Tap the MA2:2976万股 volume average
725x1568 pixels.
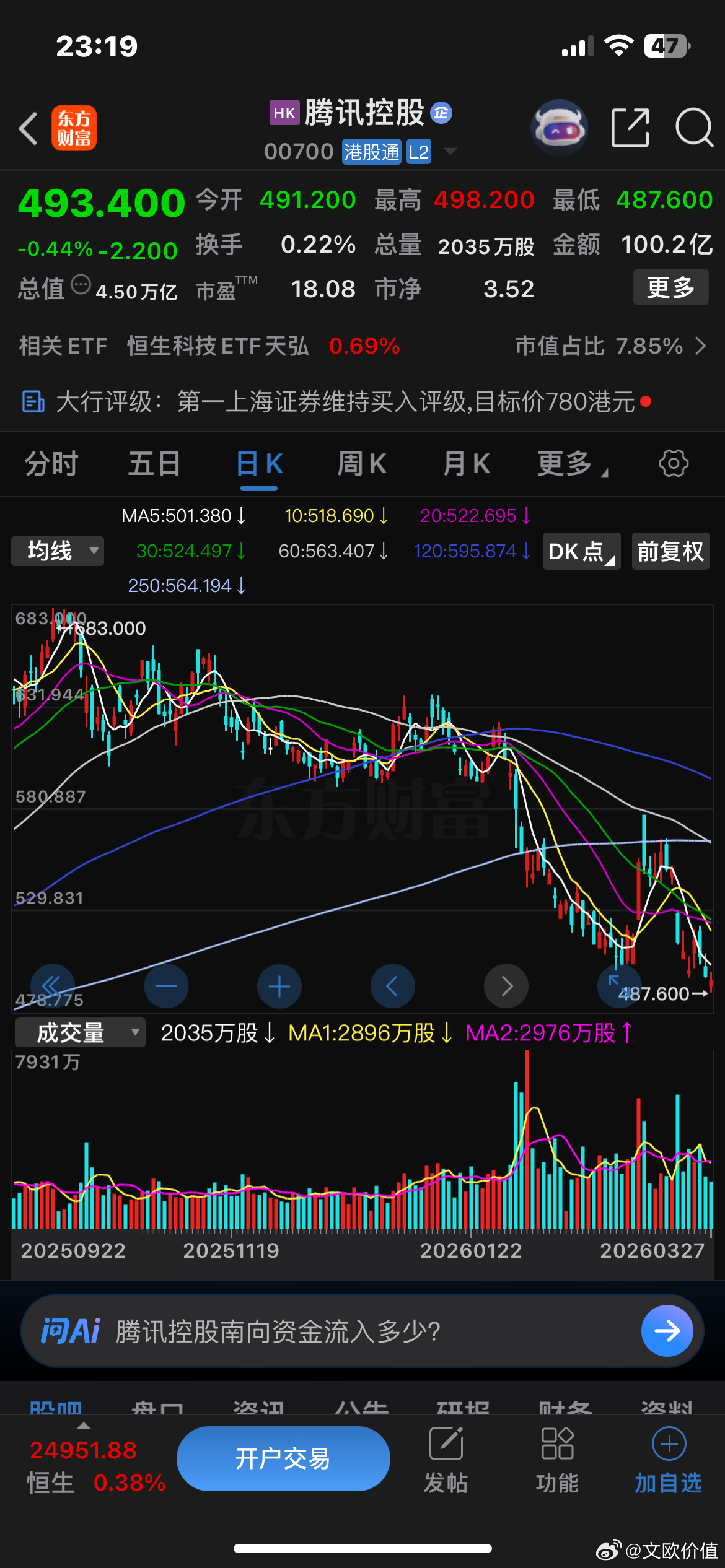(549, 1032)
